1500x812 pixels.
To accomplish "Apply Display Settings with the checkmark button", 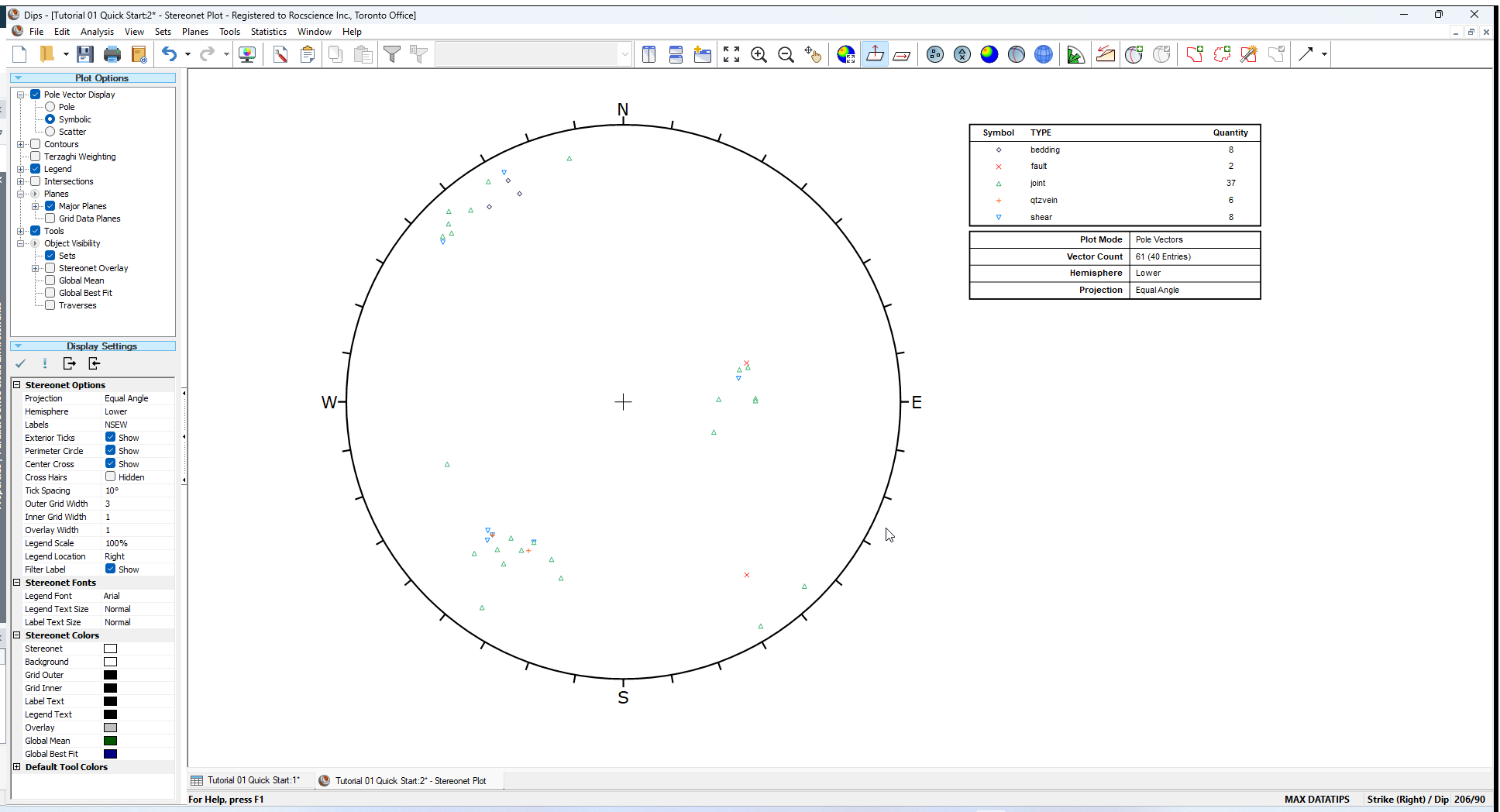I will [x=20, y=363].
